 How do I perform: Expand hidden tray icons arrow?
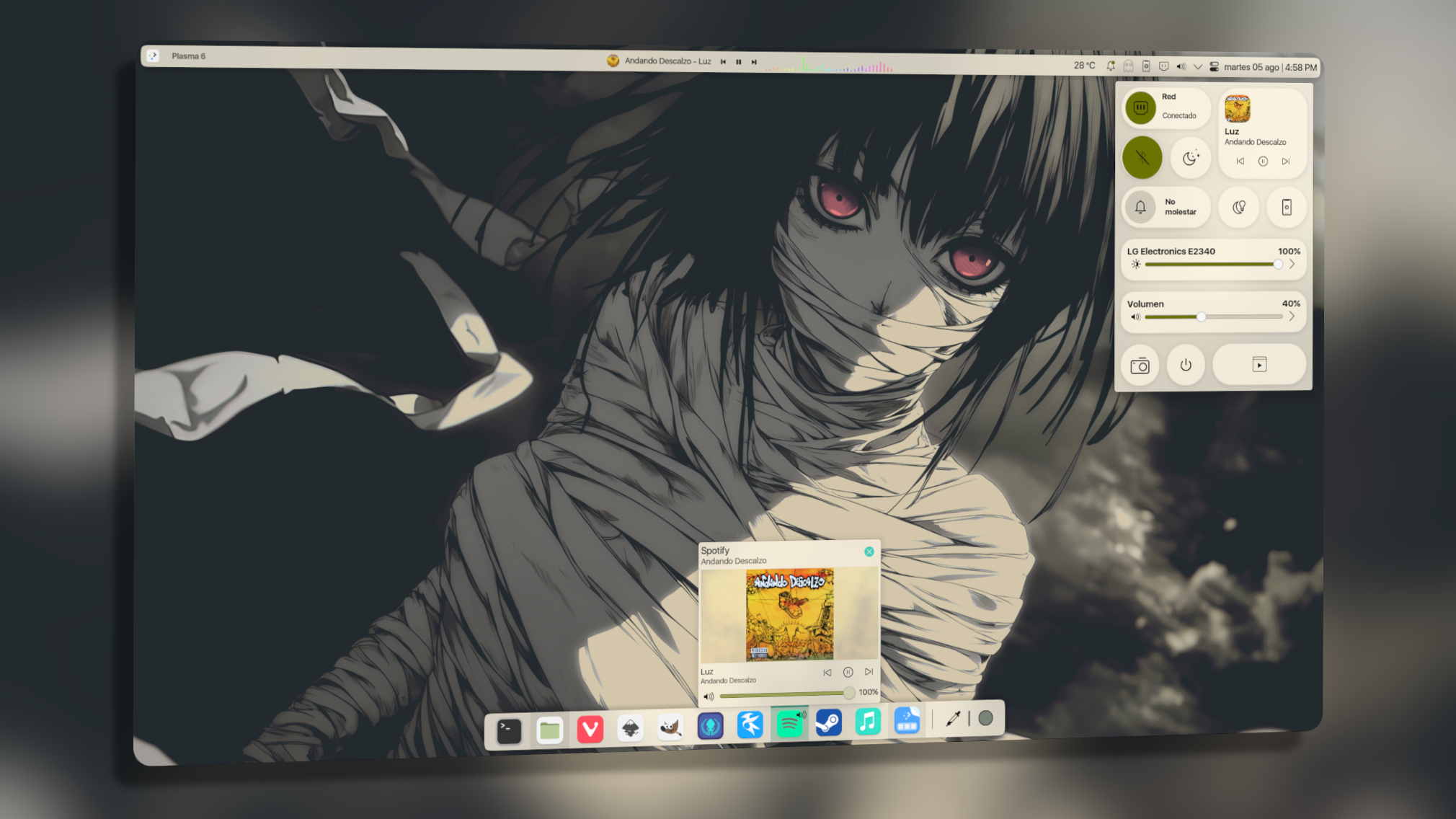click(x=1198, y=67)
